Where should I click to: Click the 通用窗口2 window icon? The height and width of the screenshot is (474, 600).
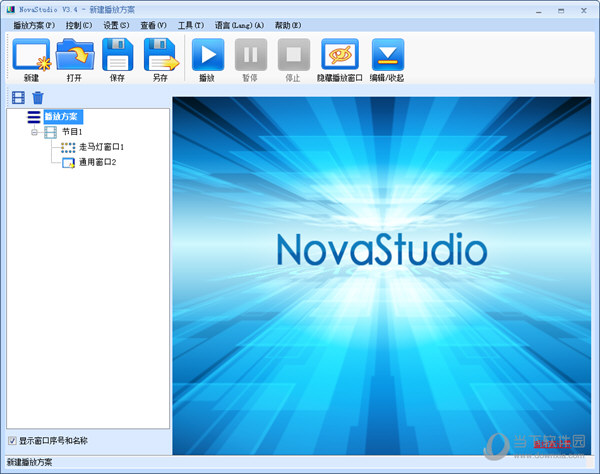tap(68, 163)
